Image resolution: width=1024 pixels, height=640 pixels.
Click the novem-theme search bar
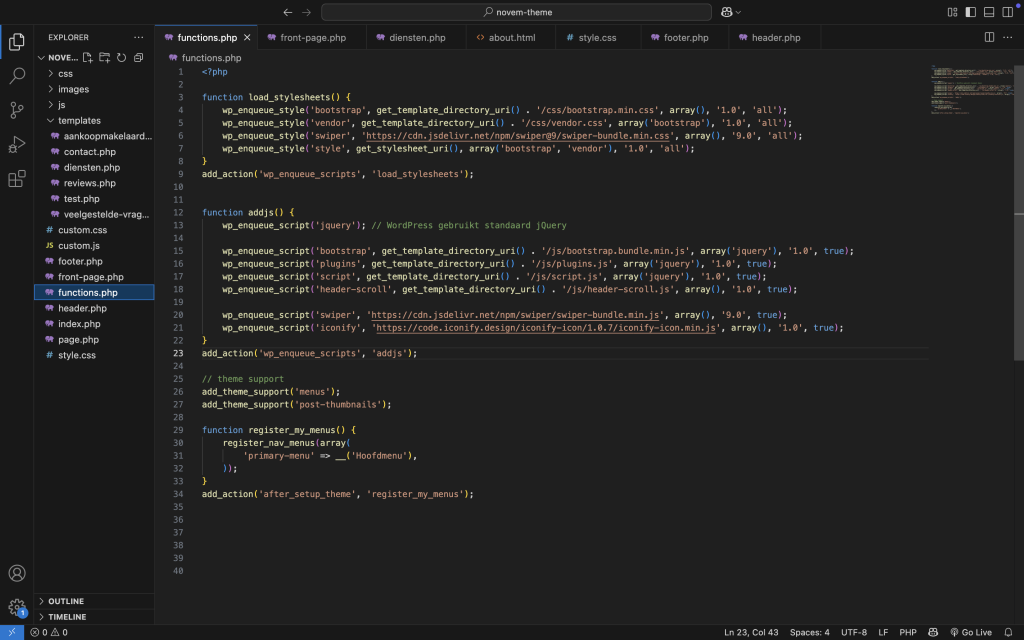click(516, 12)
